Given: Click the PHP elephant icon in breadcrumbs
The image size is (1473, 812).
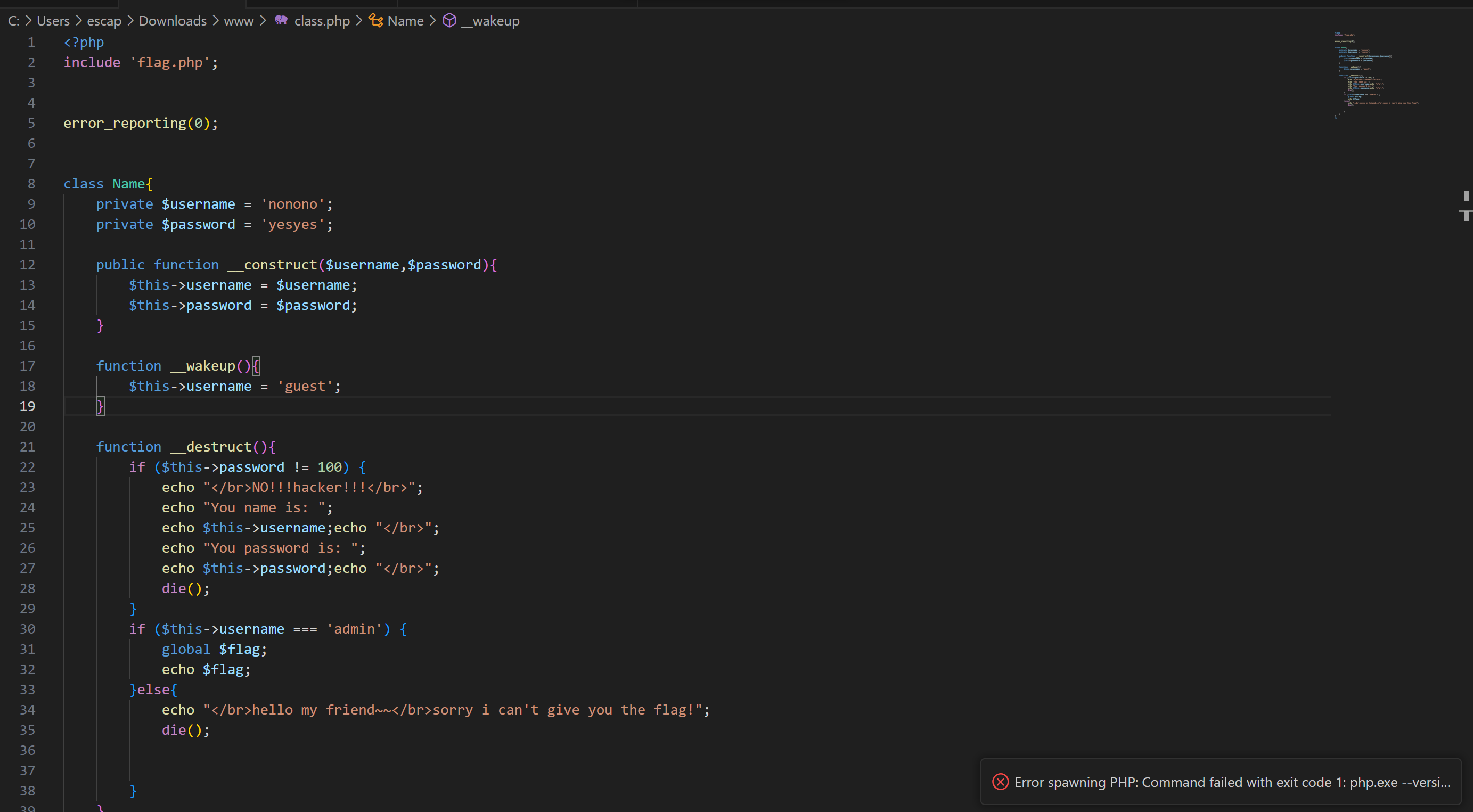Looking at the screenshot, I should point(281,21).
